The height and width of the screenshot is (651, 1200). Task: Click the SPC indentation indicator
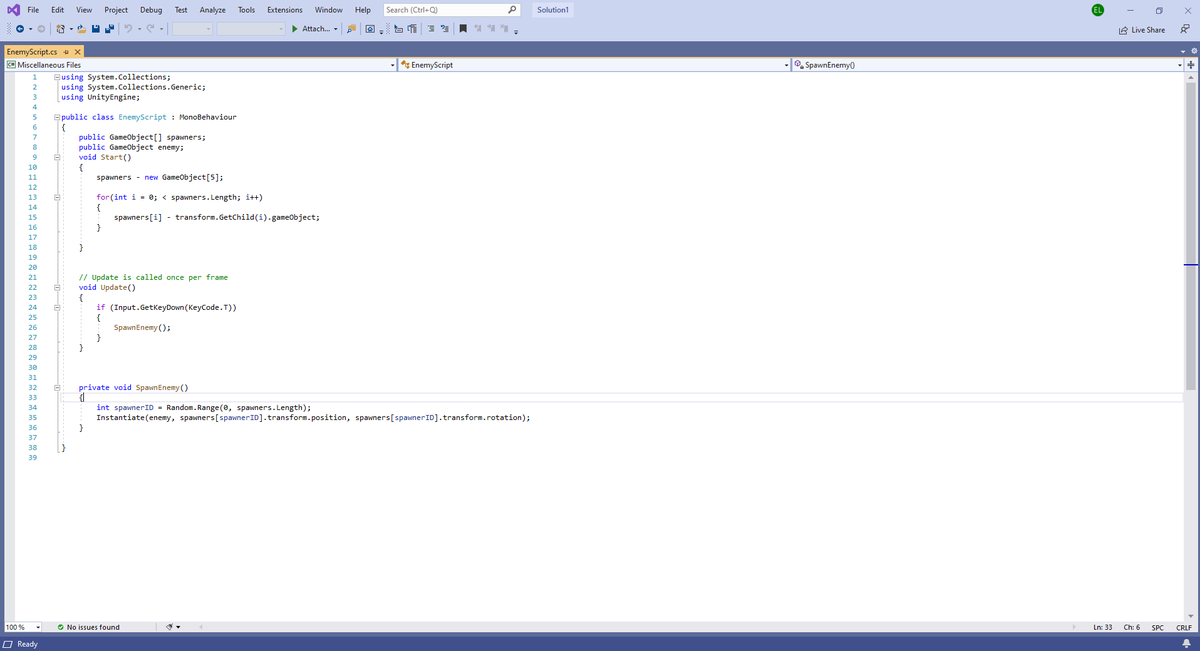point(1157,627)
